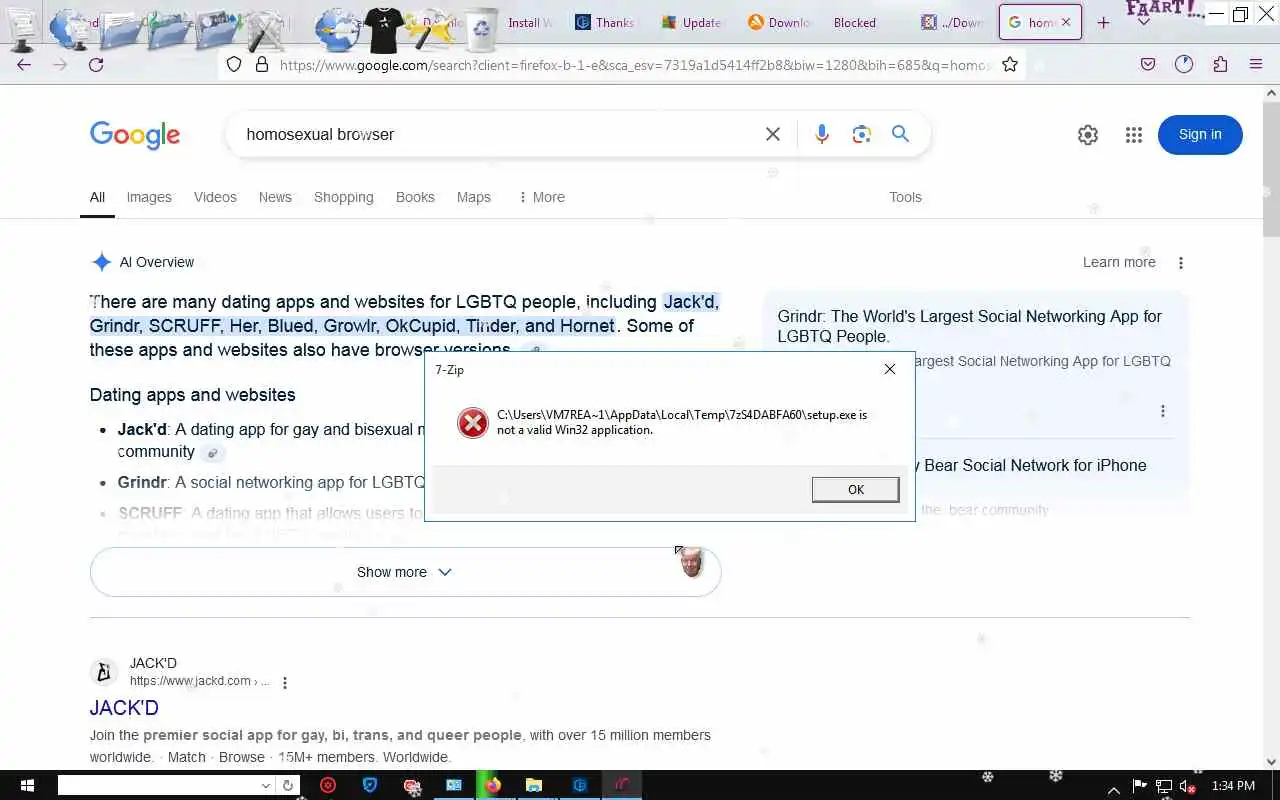Open site security lock info
The height and width of the screenshot is (800, 1280).
click(x=262, y=64)
